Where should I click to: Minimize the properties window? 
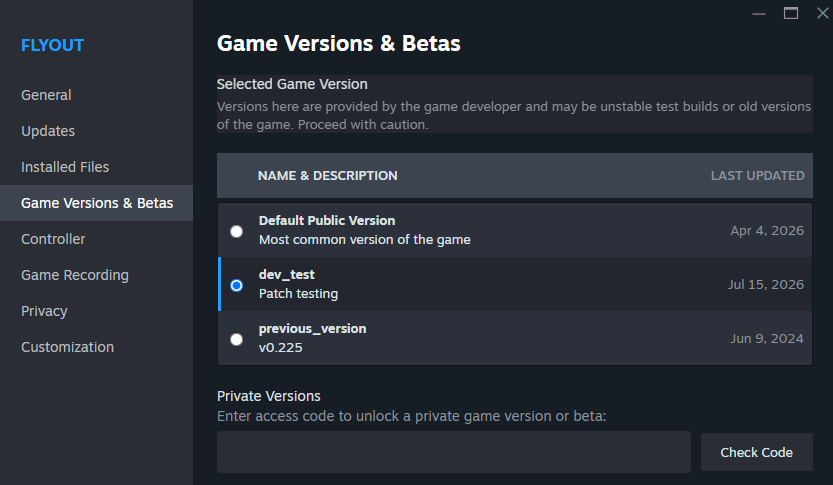coord(759,13)
